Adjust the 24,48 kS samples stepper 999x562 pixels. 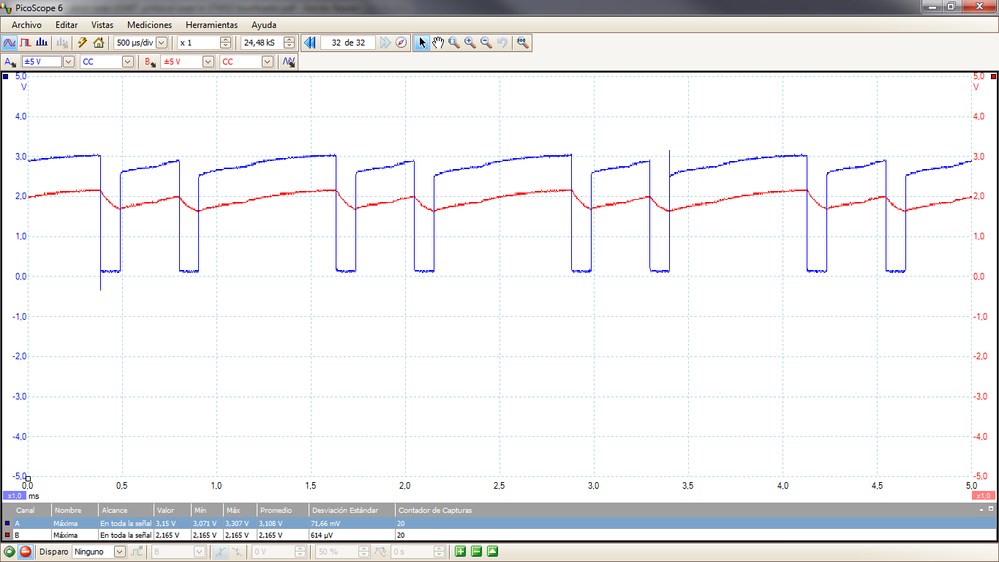click(289, 43)
